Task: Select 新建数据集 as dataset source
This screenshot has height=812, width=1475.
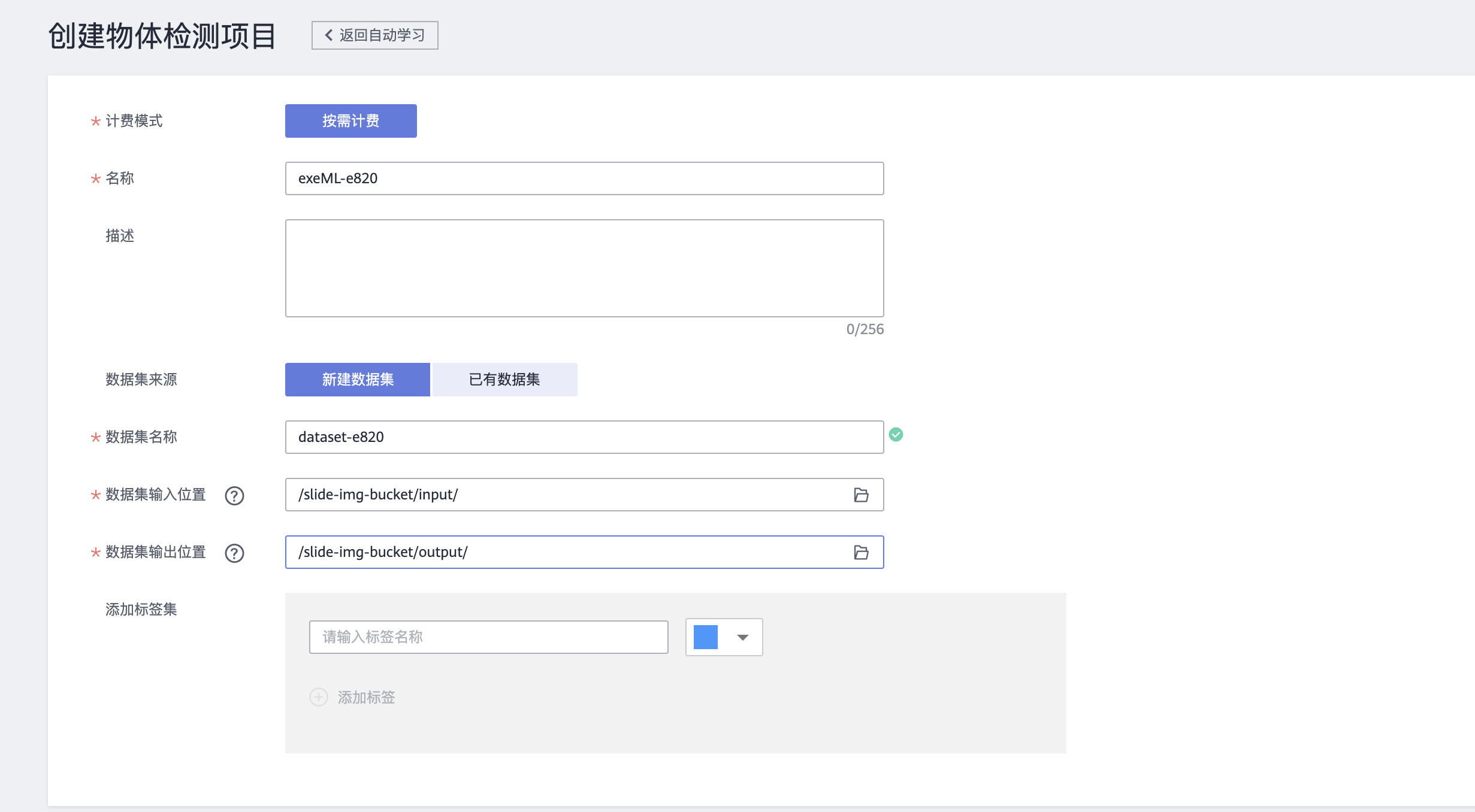Action: click(x=357, y=380)
